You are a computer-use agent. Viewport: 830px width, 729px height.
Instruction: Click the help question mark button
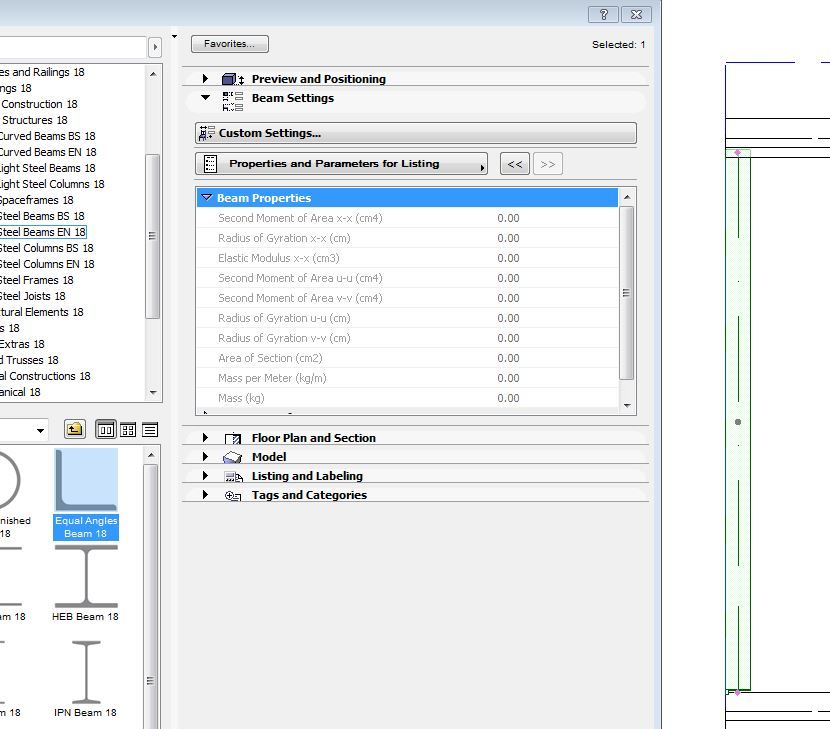point(603,14)
